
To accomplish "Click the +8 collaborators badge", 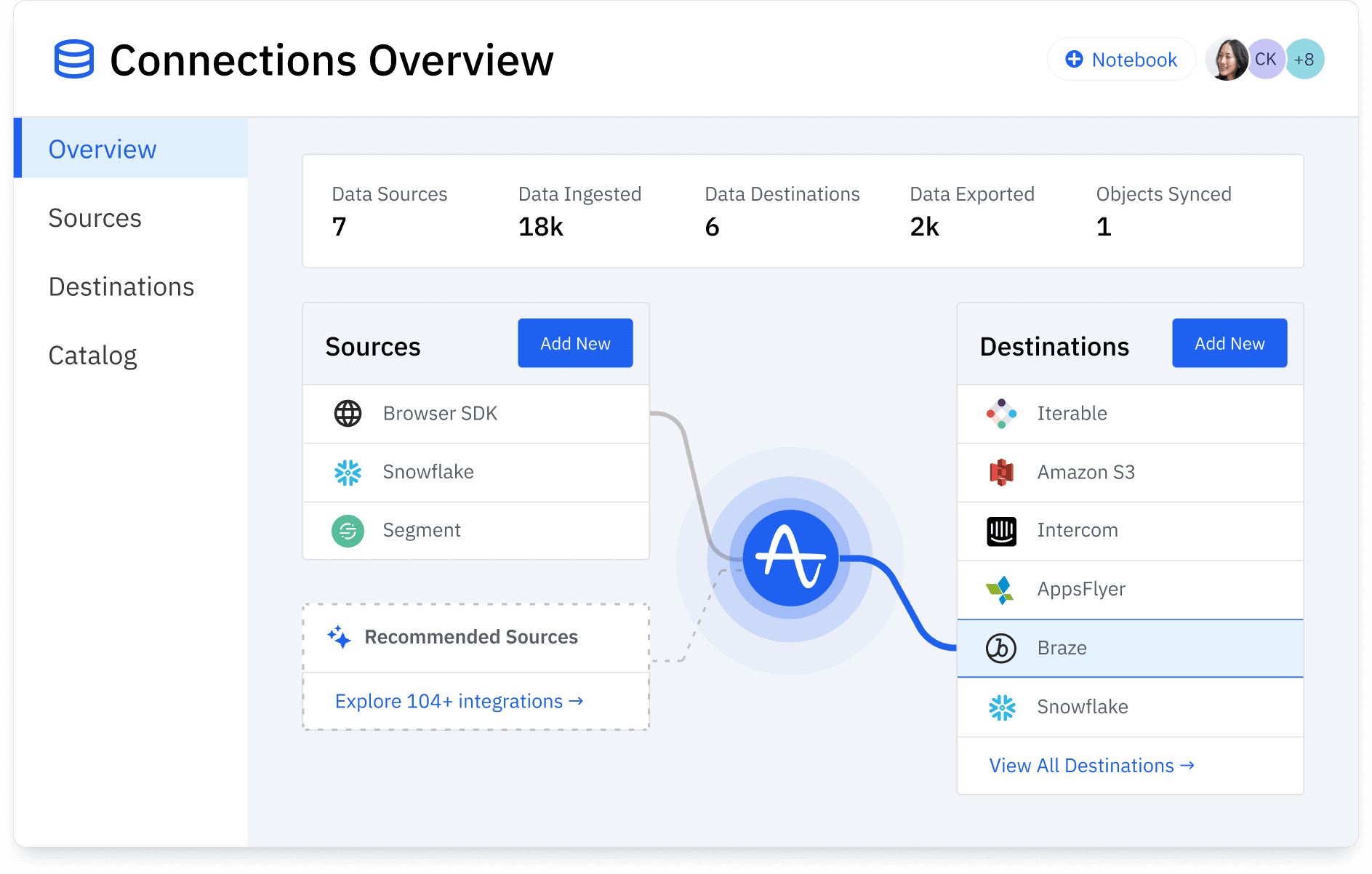I will pos(1305,59).
